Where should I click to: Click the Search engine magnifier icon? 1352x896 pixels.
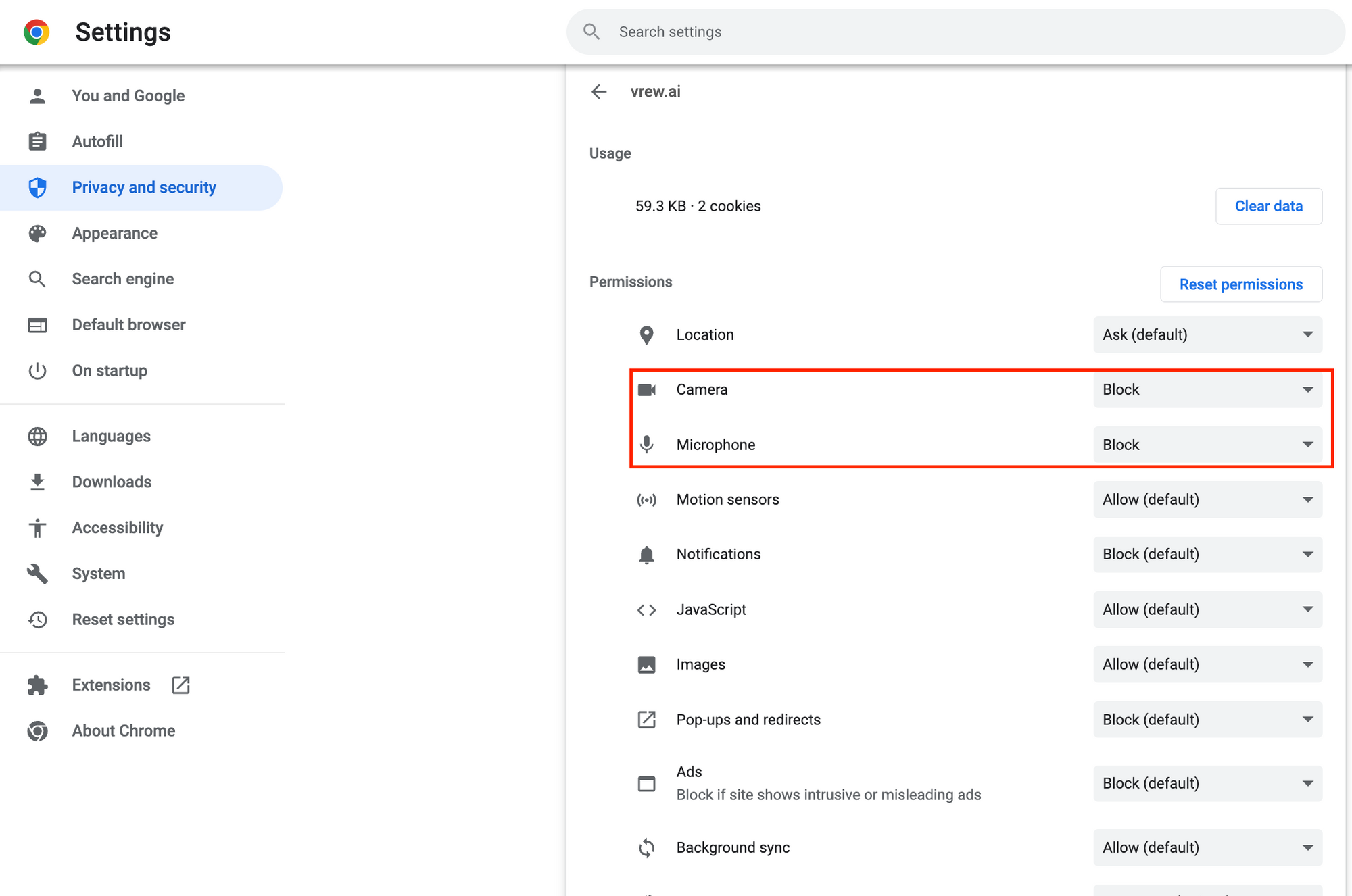[x=38, y=279]
